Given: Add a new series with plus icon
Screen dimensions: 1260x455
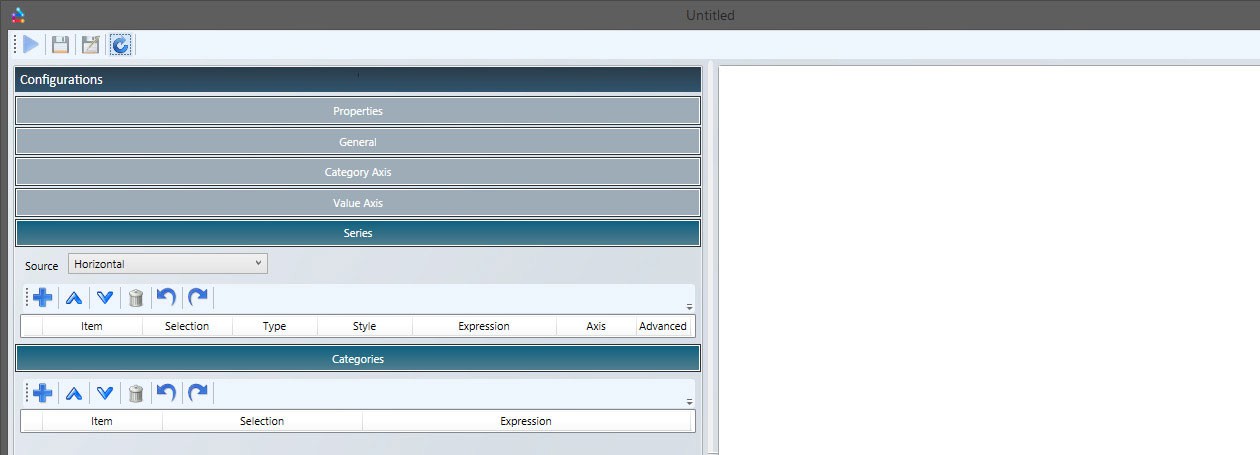Looking at the screenshot, I should coord(42,298).
